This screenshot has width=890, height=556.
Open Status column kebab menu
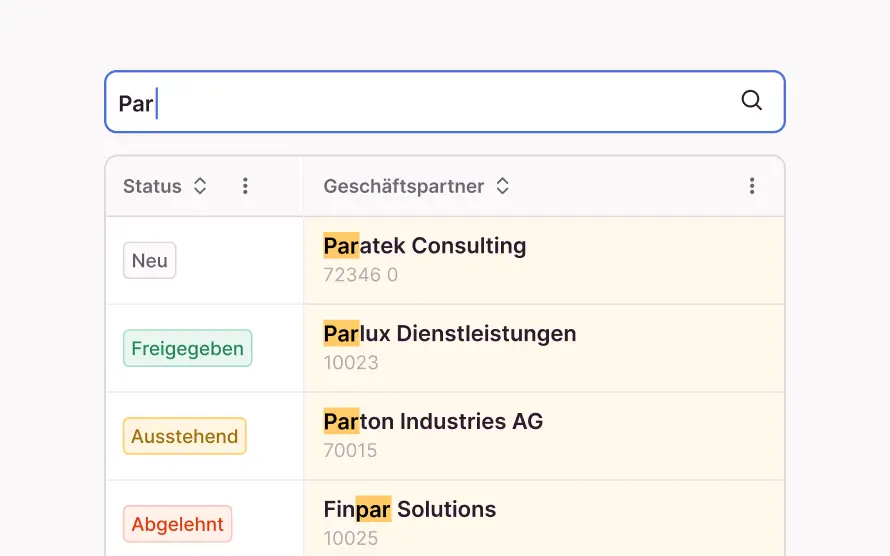point(245,186)
